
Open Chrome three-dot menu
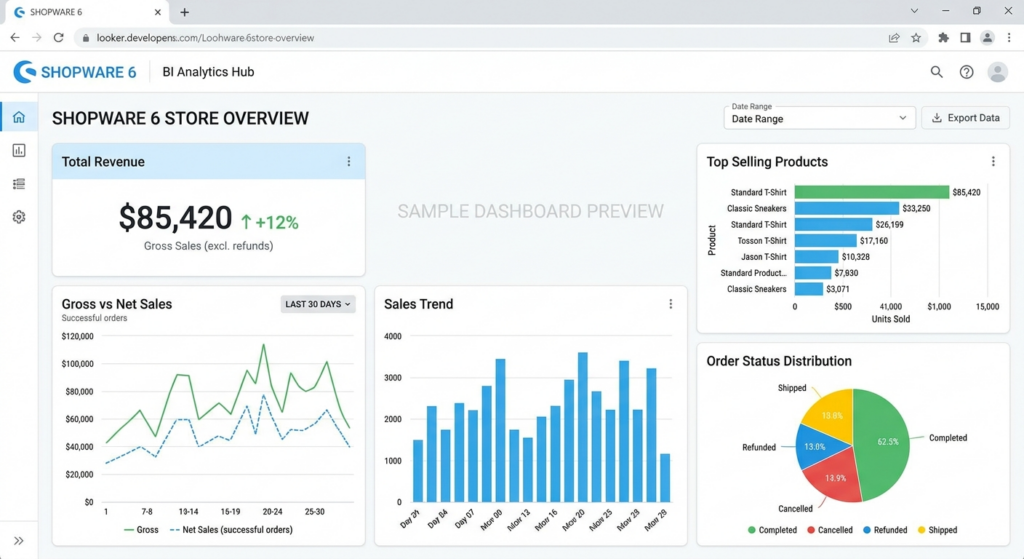pyautogui.click(x=1009, y=38)
